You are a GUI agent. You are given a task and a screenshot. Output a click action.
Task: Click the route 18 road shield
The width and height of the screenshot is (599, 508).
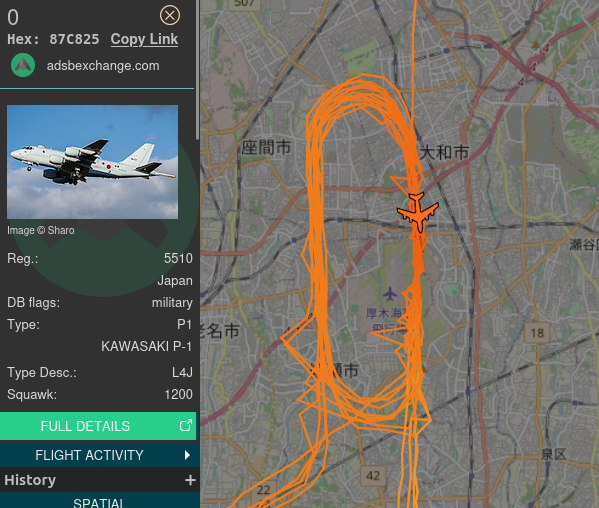tap(537, 333)
